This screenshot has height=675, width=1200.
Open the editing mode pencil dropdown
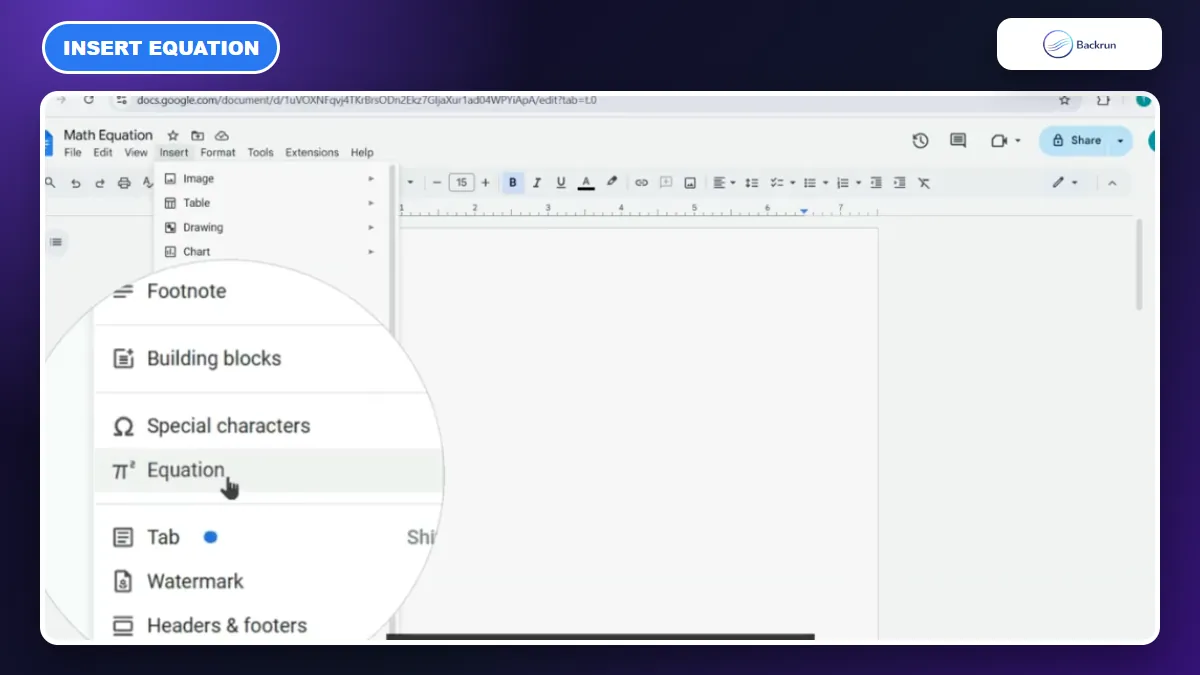point(1064,183)
